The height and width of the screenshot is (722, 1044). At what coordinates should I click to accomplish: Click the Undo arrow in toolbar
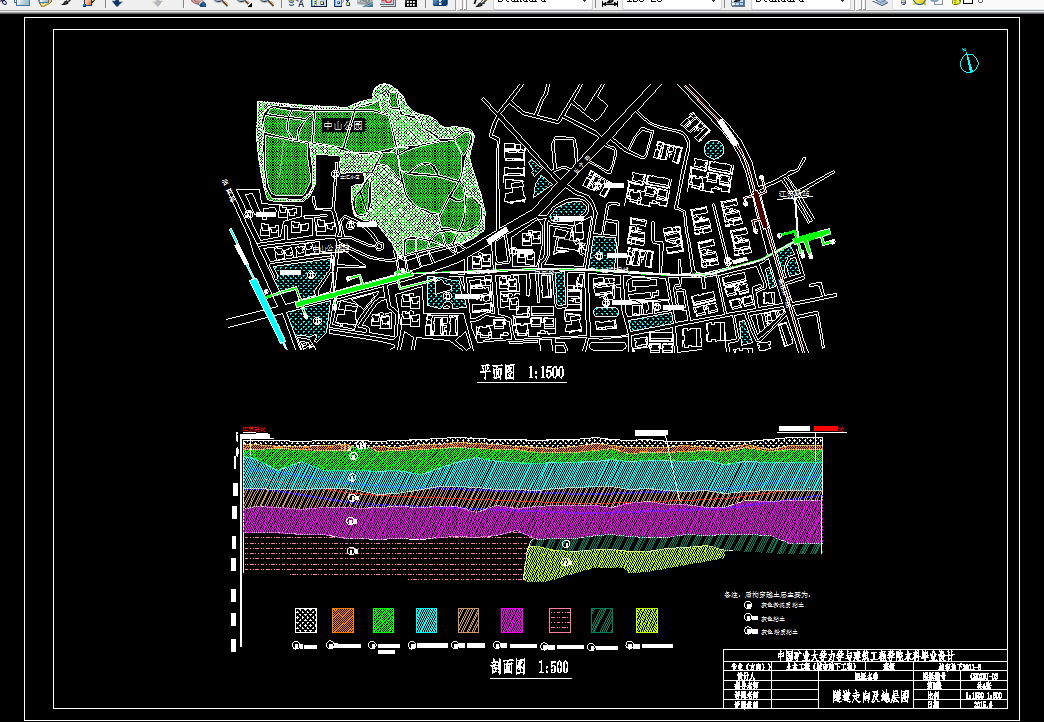pyautogui.click(x=118, y=2)
